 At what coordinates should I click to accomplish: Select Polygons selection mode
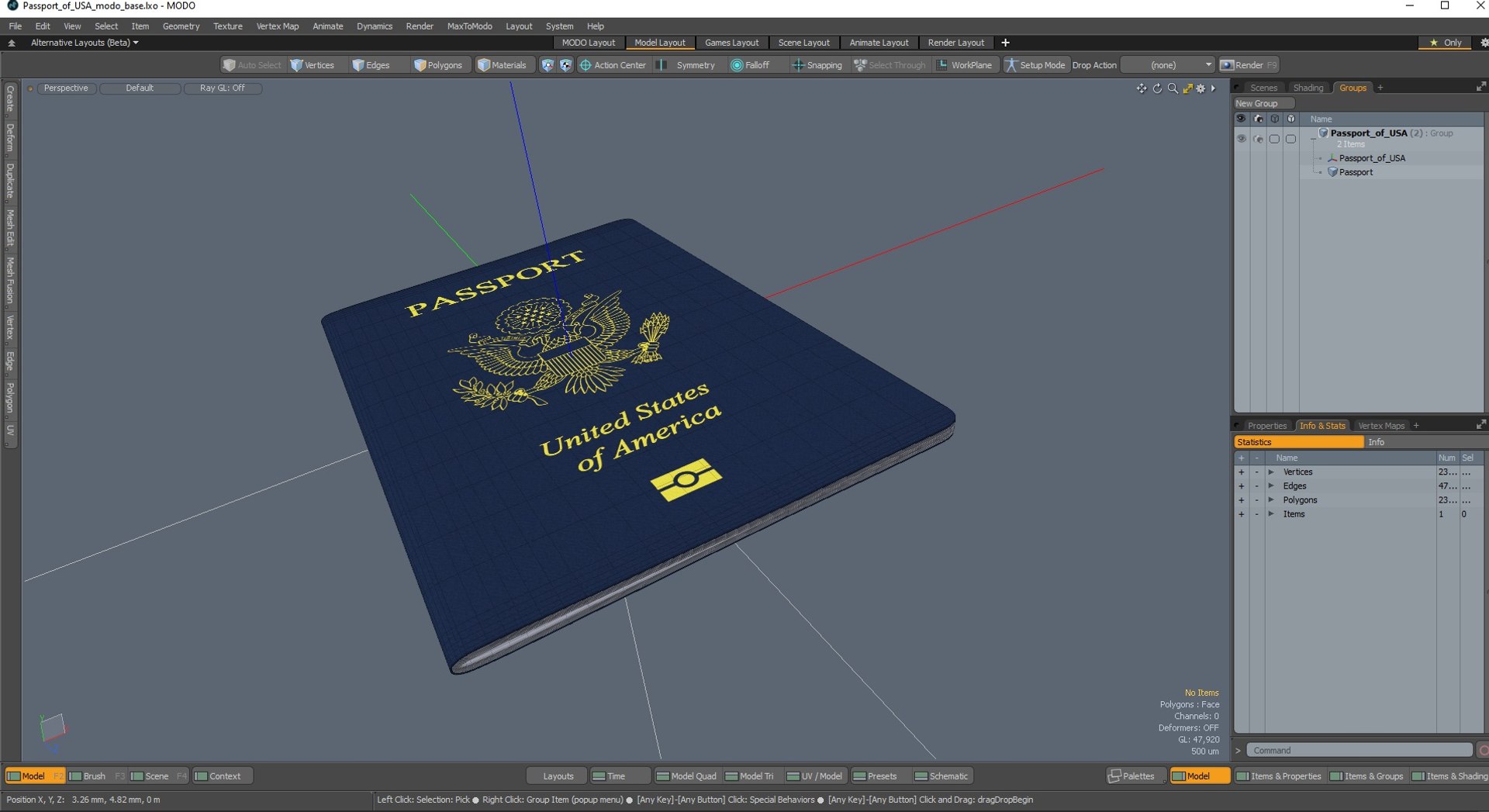438,65
